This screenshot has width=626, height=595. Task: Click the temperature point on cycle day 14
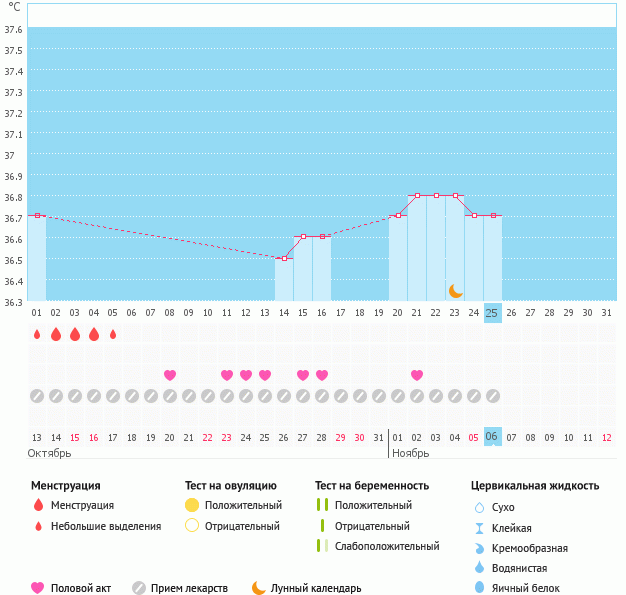pyautogui.click(x=284, y=258)
